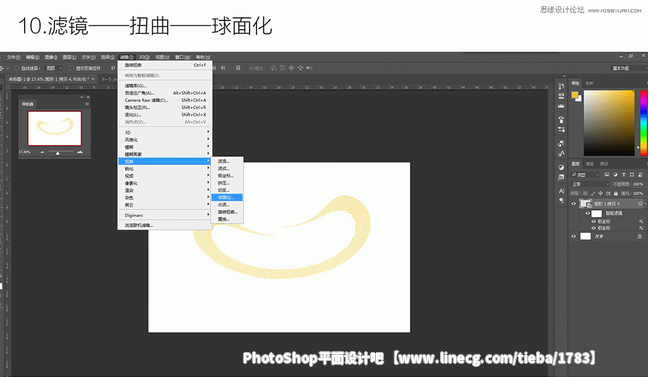Click the text layer filter T icon
This screenshot has width=651, height=377.
(624, 175)
